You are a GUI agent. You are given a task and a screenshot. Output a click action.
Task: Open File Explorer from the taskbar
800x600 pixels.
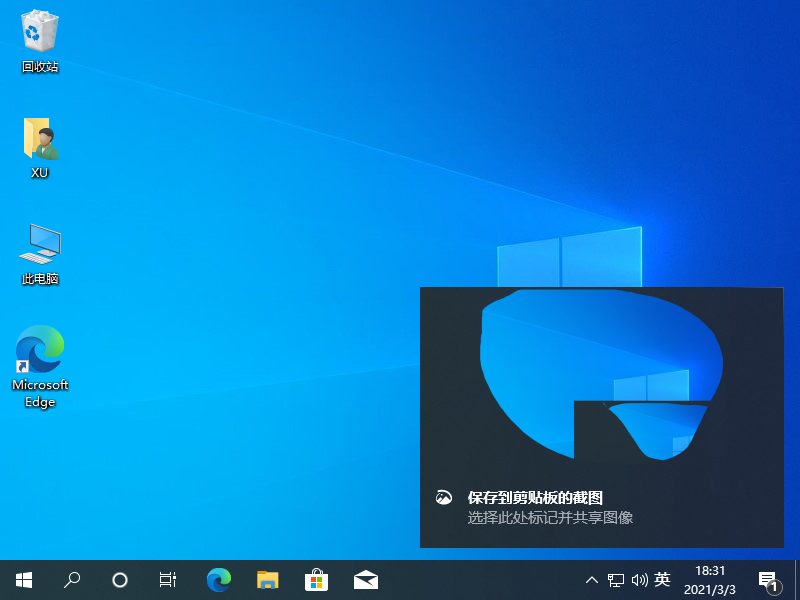[267, 579]
